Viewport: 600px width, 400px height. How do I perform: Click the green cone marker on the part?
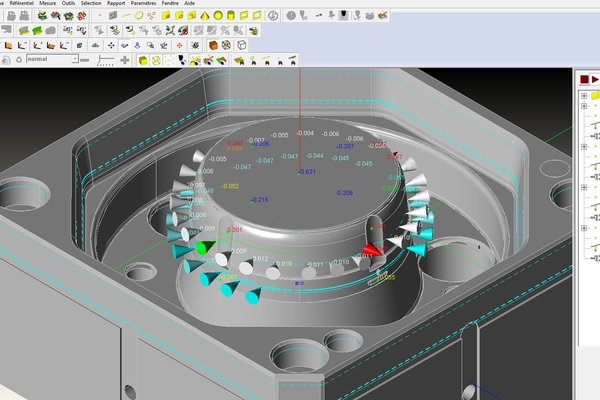coord(204,246)
